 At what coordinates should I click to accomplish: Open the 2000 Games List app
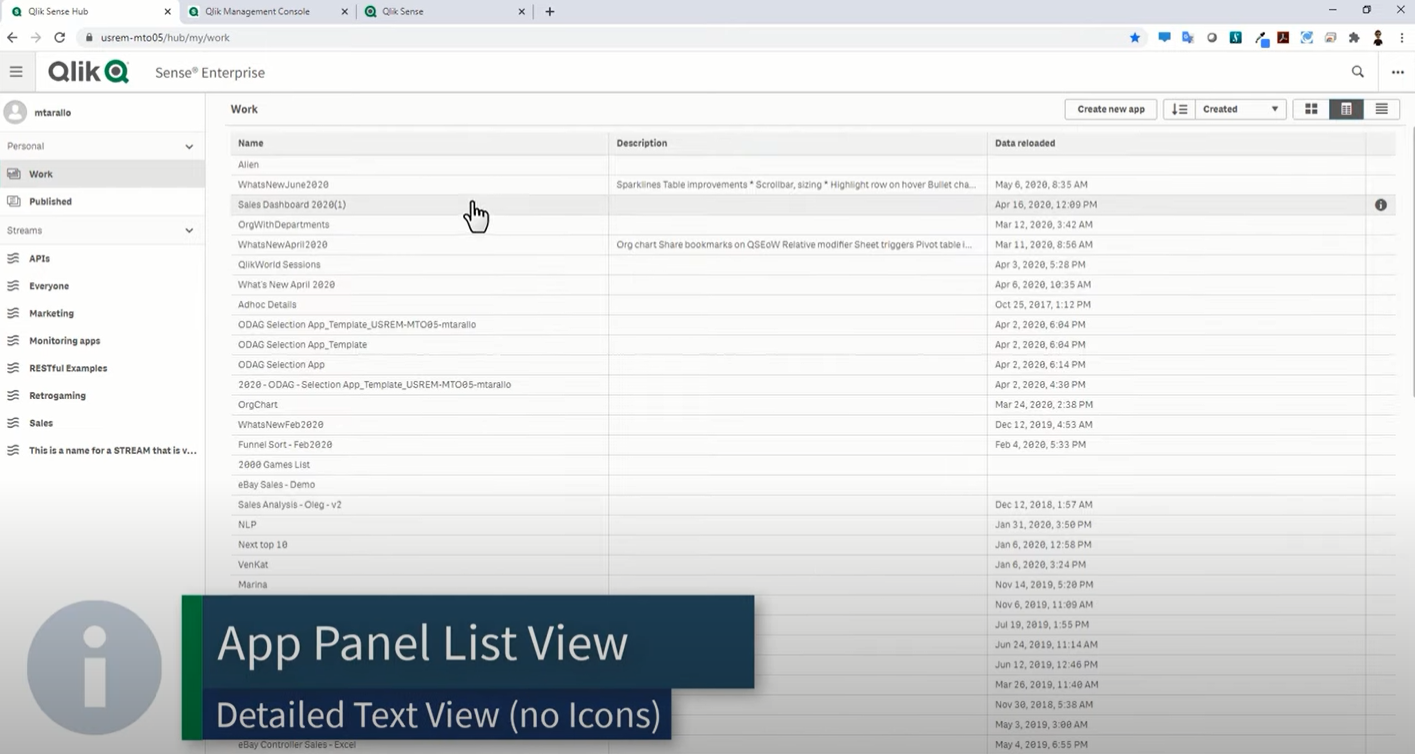pos(813,465)
